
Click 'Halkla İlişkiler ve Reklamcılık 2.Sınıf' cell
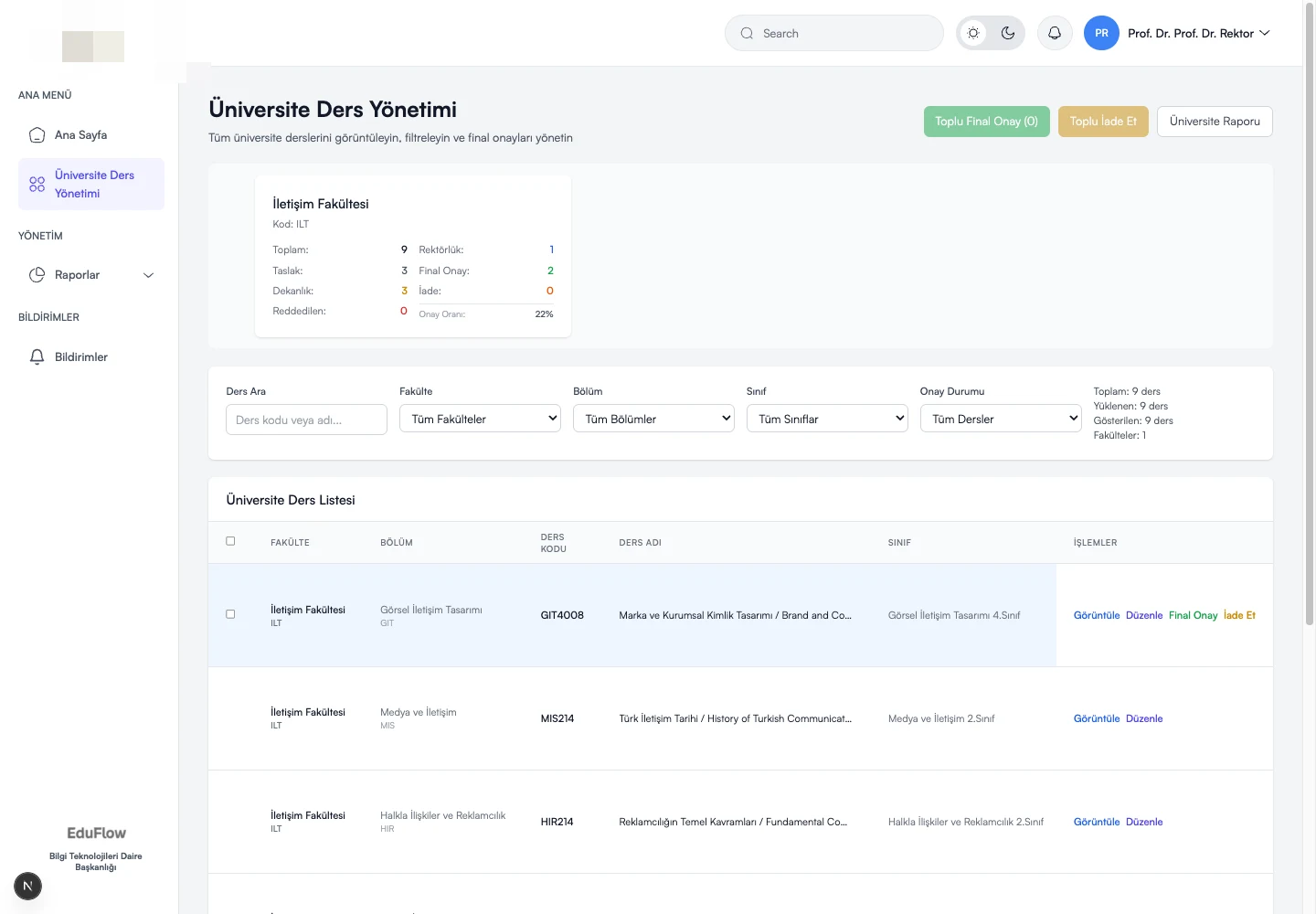[966, 822]
